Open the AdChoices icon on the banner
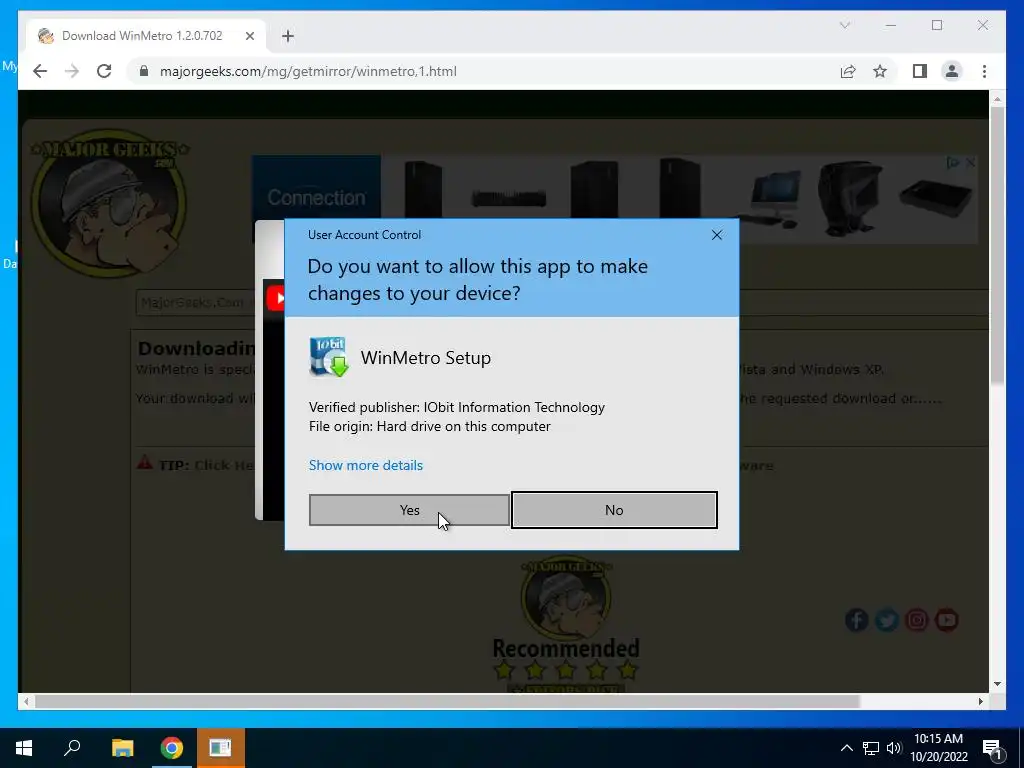 [x=953, y=163]
